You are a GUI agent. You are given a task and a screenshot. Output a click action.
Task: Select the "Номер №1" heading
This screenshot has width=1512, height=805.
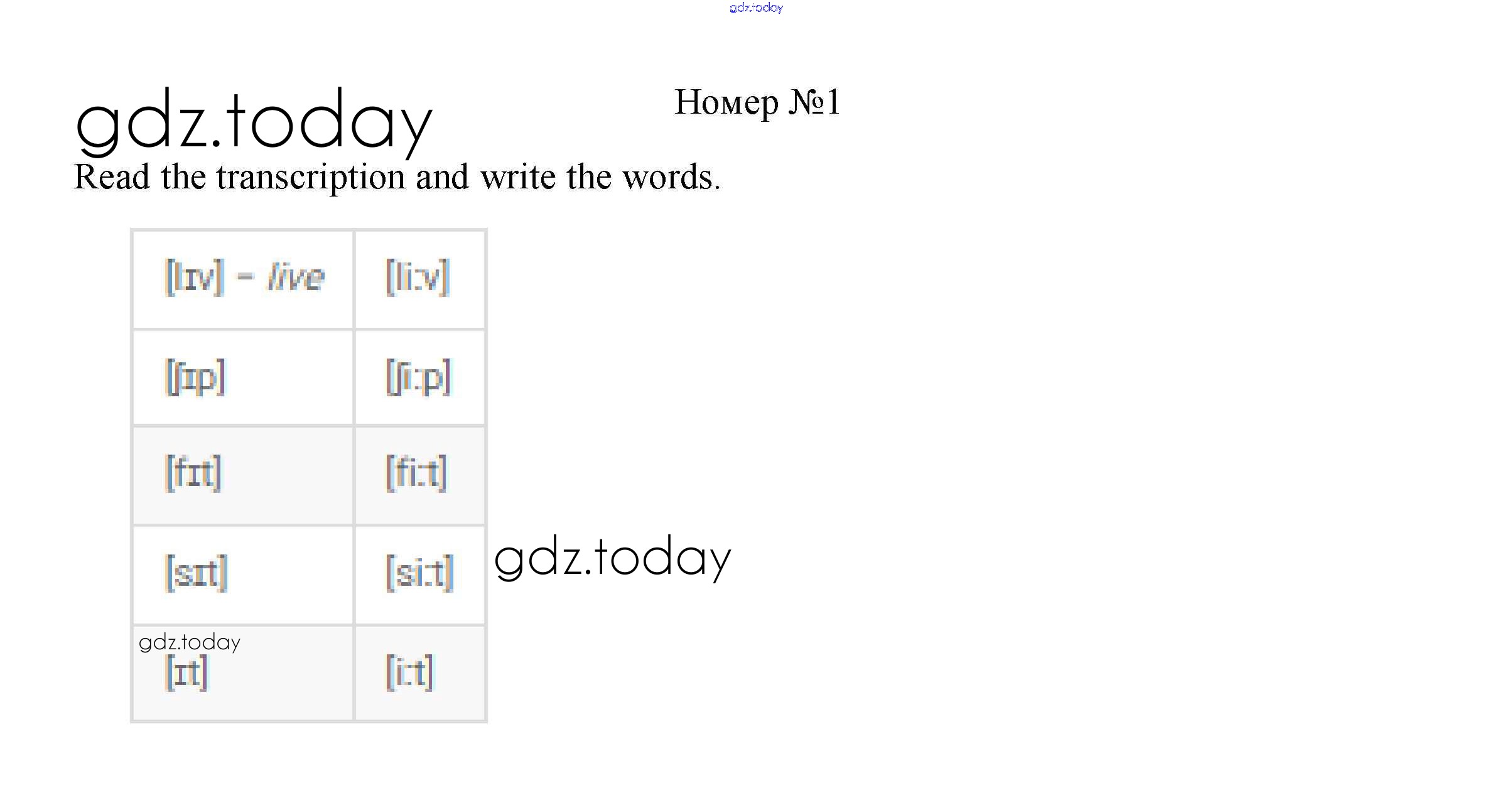[x=757, y=102]
